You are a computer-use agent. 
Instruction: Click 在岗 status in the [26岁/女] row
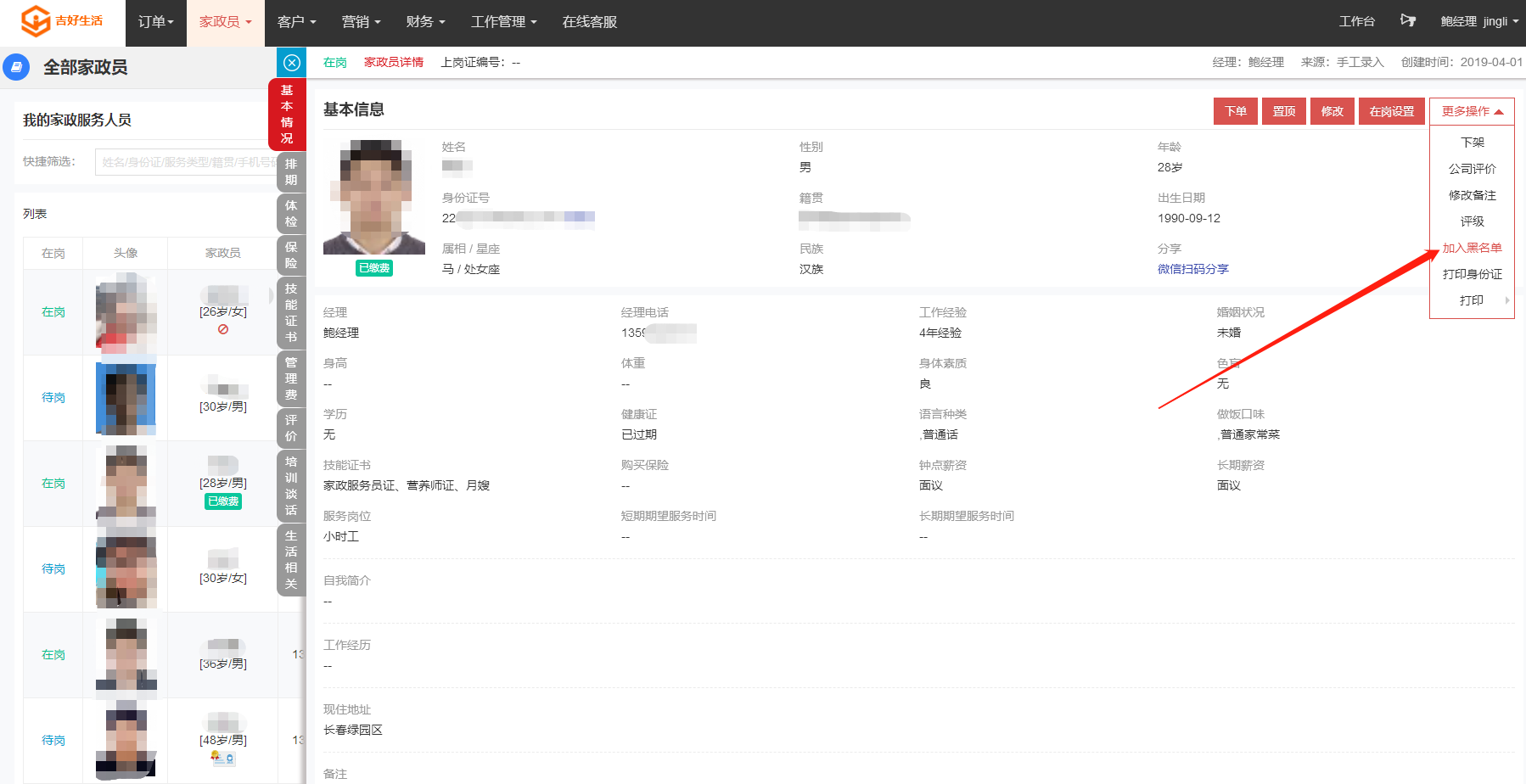pyautogui.click(x=53, y=312)
